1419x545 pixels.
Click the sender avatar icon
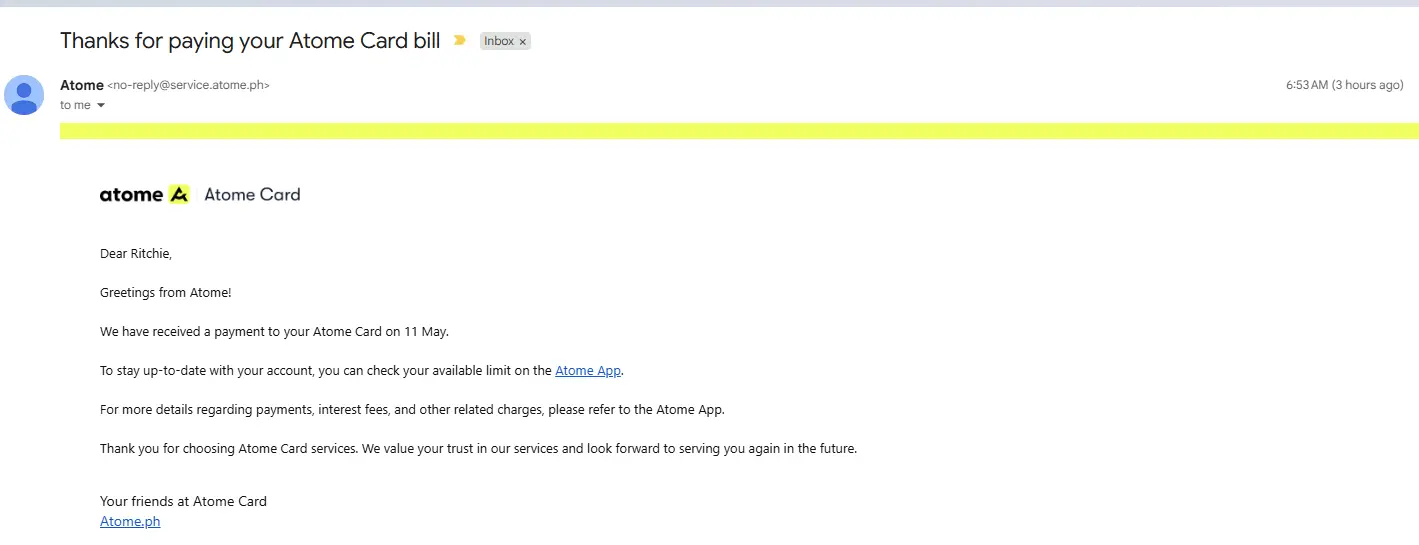click(24, 95)
